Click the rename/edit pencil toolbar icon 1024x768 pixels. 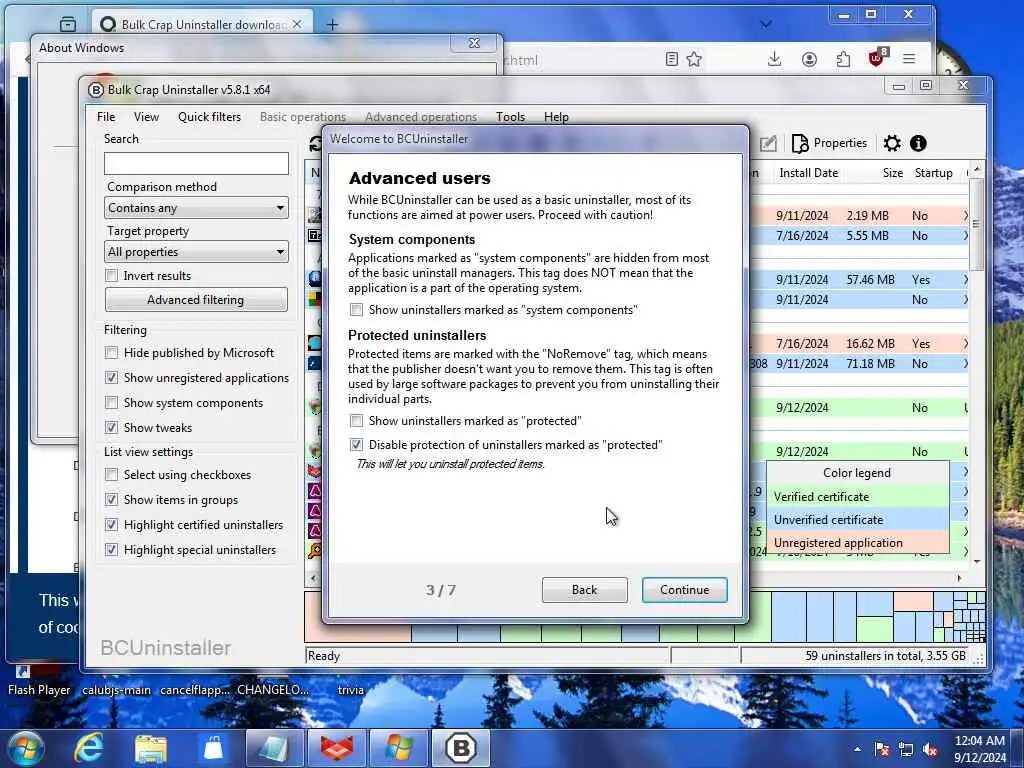(x=768, y=143)
